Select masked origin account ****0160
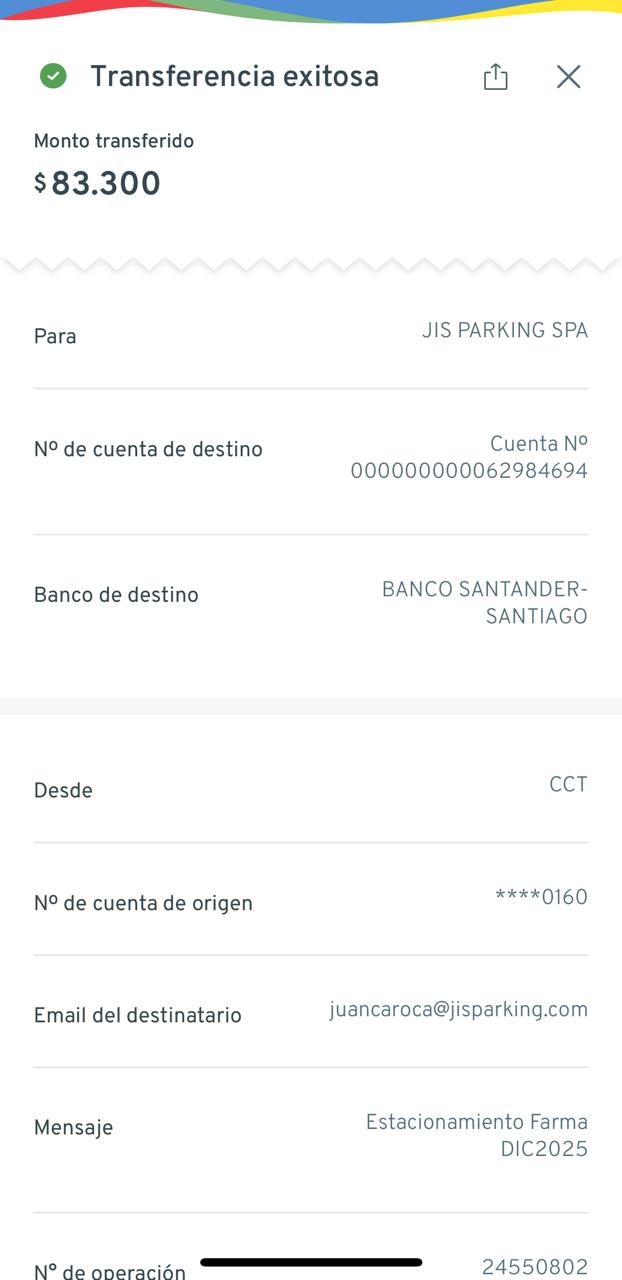 pos(541,897)
